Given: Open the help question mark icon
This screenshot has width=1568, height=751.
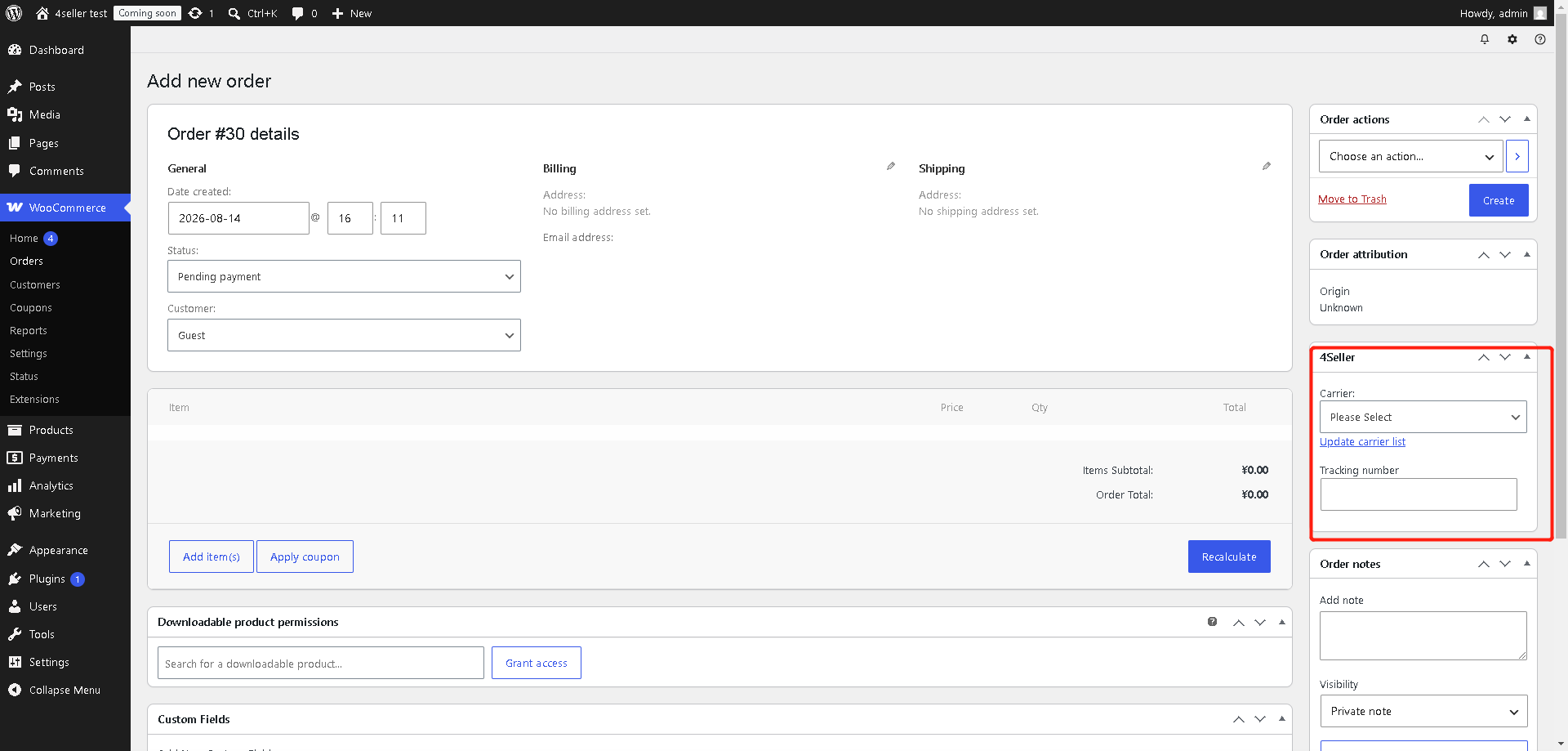Looking at the screenshot, I should pyautogui.click(x=1540, y=39).
